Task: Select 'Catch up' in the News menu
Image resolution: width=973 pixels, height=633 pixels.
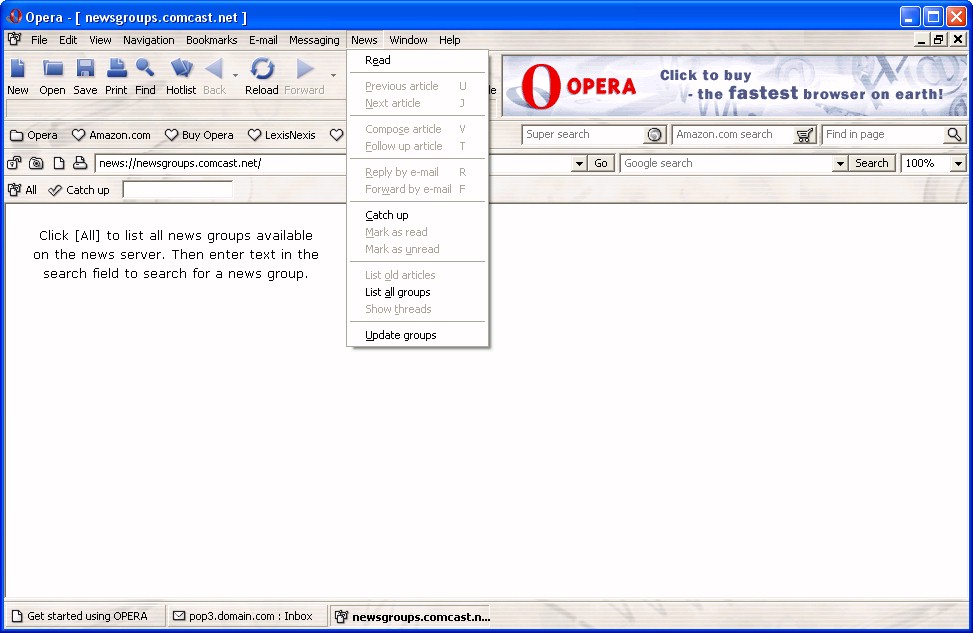Action: pos(387,215)
